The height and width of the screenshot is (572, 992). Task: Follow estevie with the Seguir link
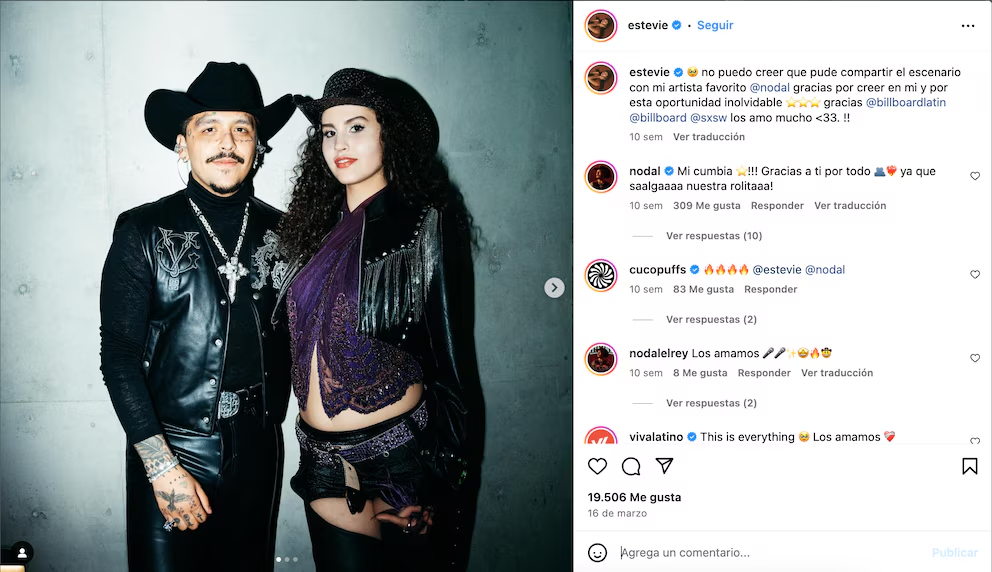[715, 25]
